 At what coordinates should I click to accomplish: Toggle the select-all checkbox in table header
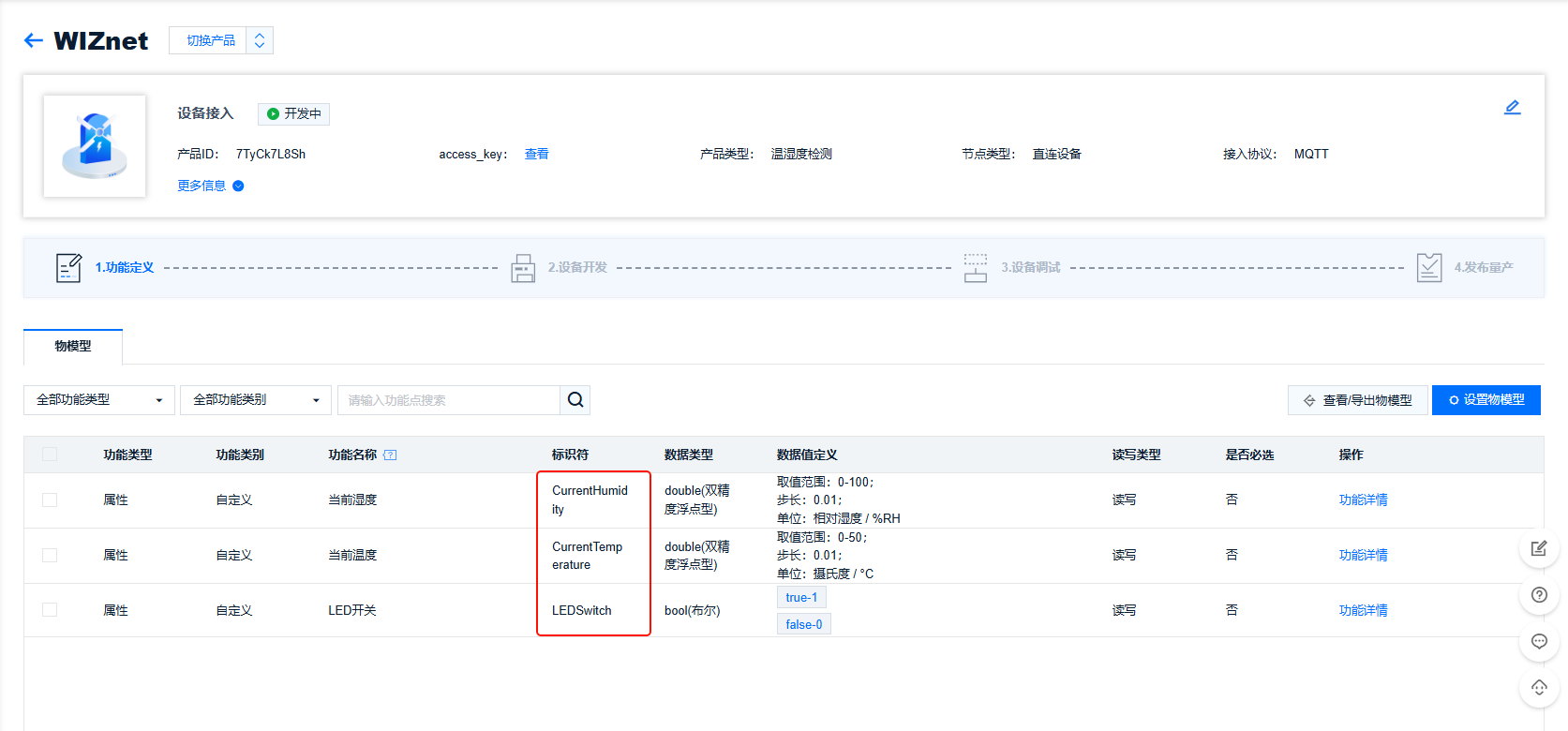pyautogui.click(x=50, y=455)
